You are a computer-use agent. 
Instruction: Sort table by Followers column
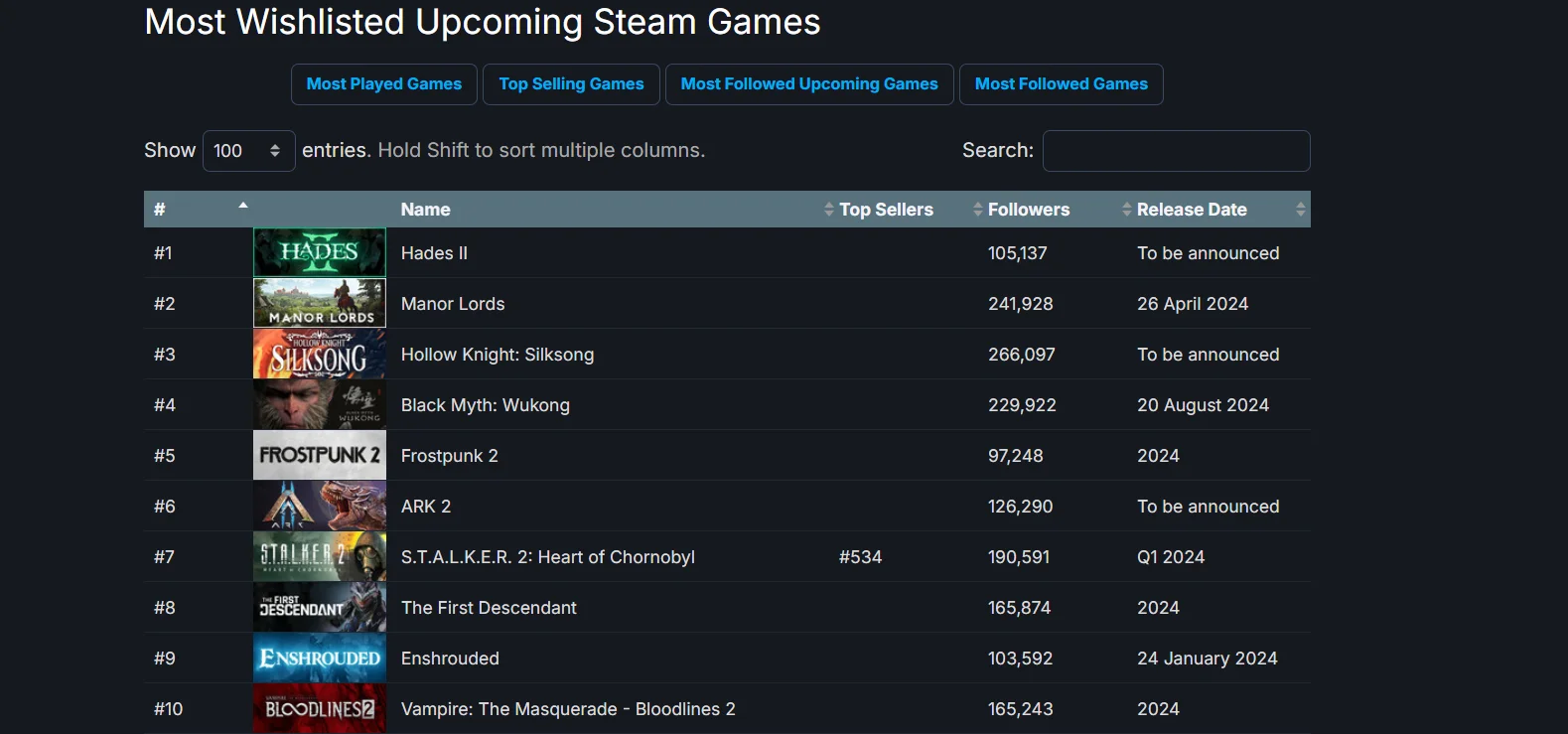[x=1028, y=210]
